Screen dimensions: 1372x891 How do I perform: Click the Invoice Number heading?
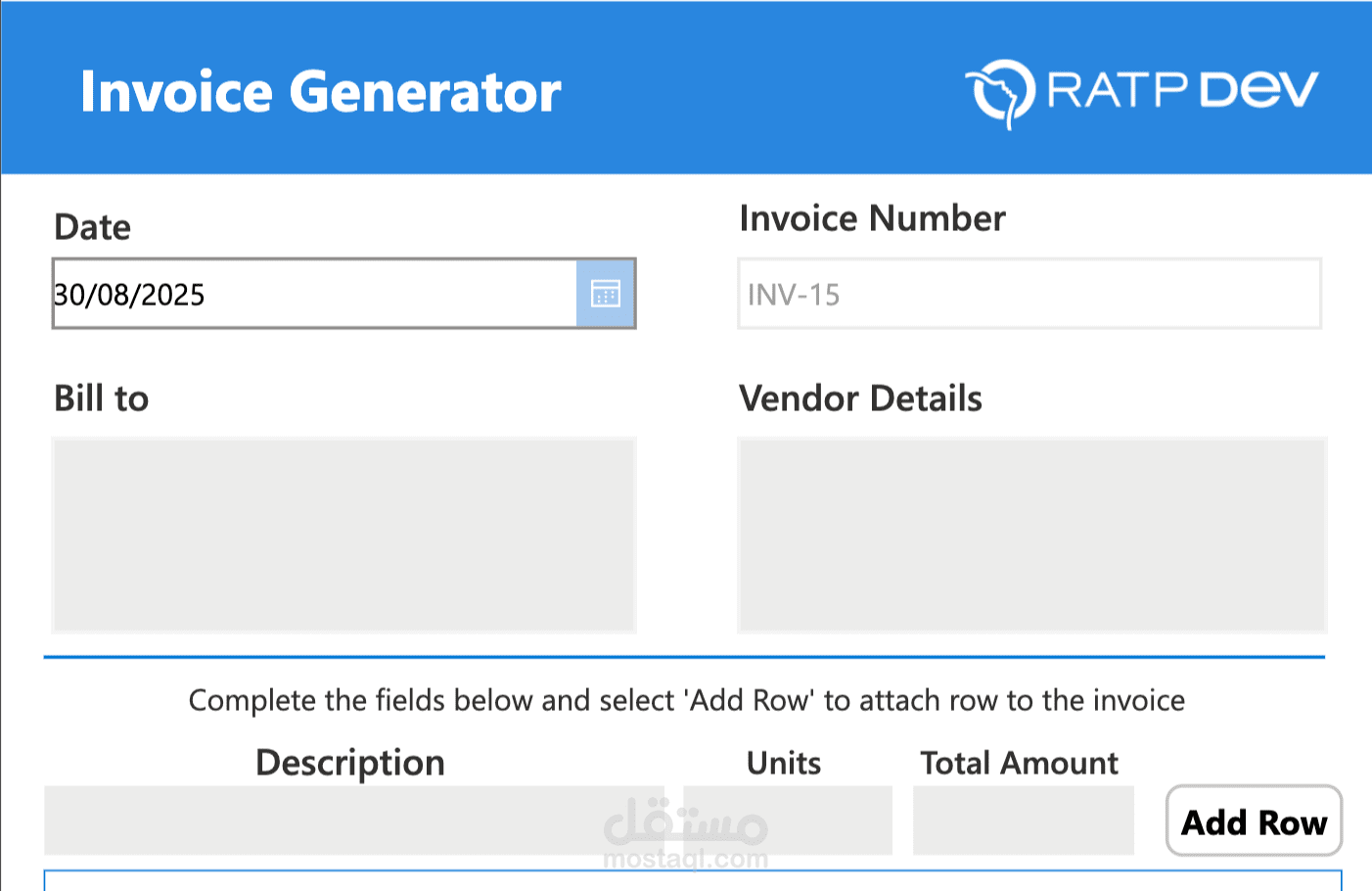872,218
